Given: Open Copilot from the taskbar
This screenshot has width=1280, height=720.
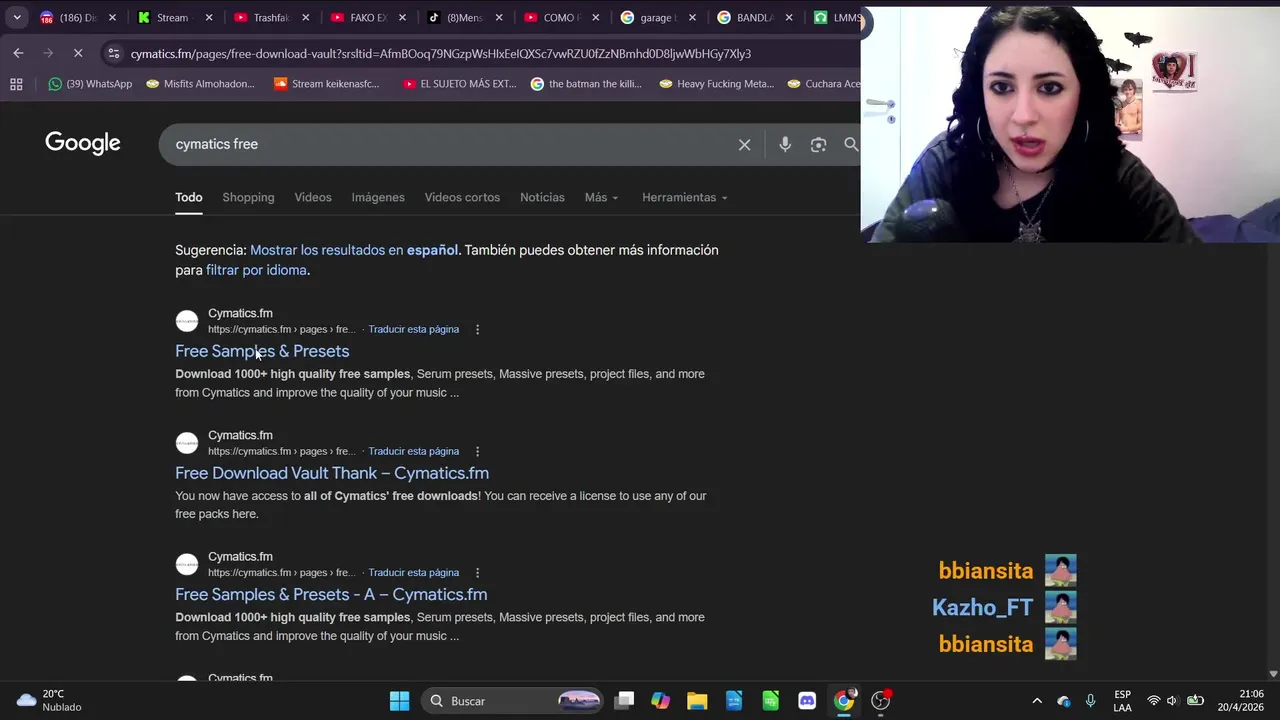Looking at the screenshot, I should (660, 701).
